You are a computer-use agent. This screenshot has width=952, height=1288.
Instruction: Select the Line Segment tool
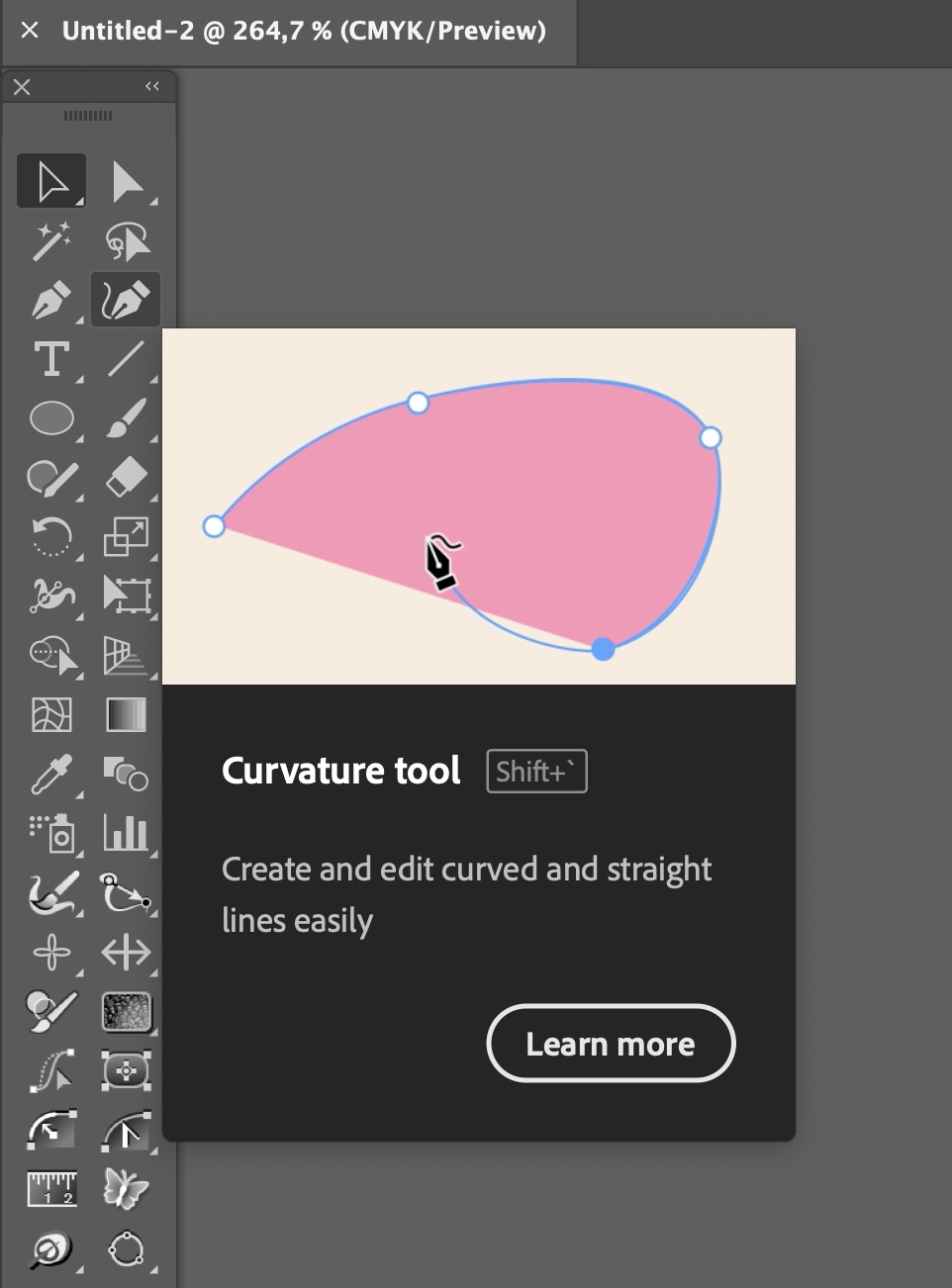pyautogui.click(x=126, y=359)
